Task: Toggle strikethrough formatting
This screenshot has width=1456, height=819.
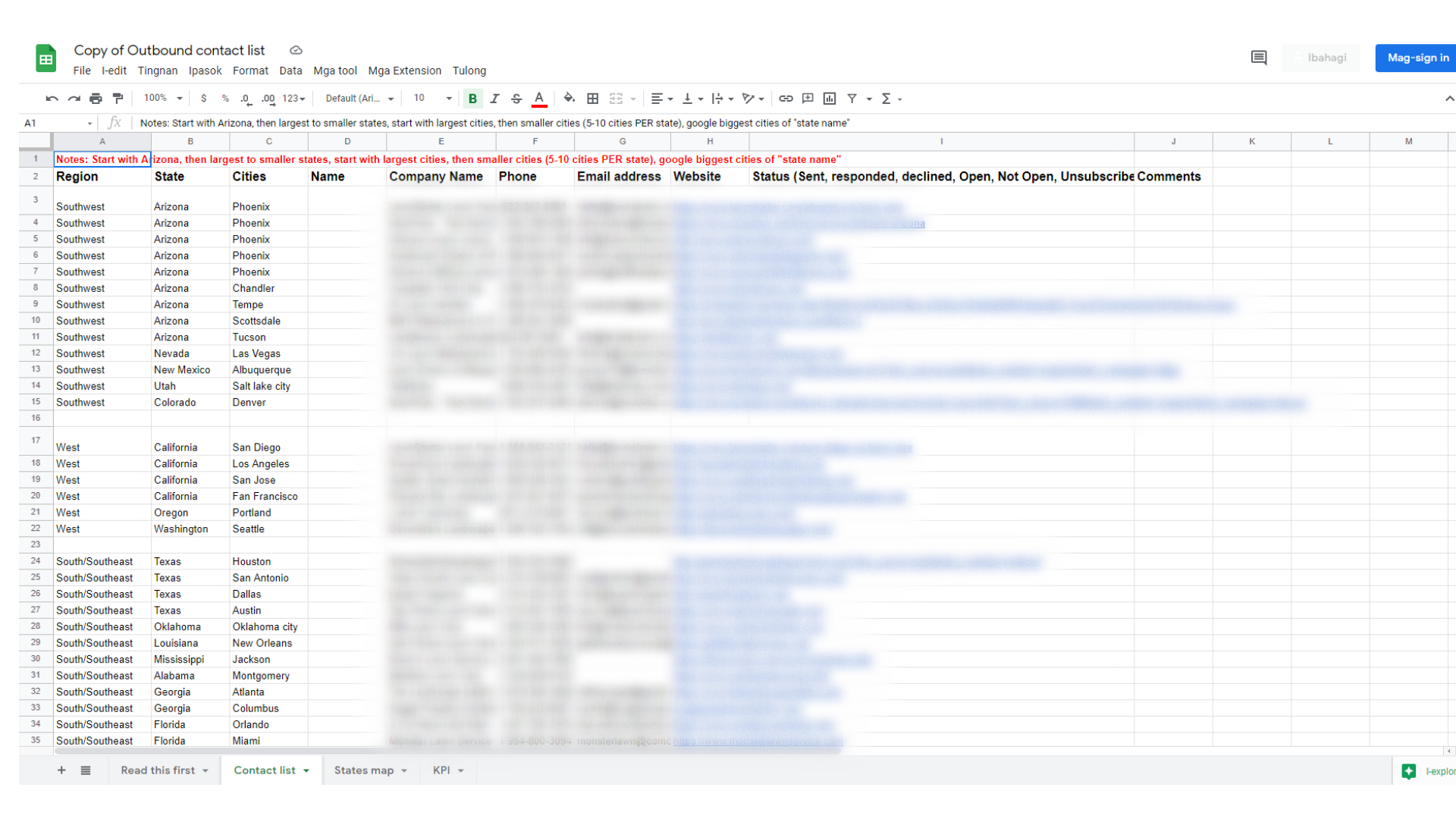Action: pyautogui.click(x=516, y=99)
